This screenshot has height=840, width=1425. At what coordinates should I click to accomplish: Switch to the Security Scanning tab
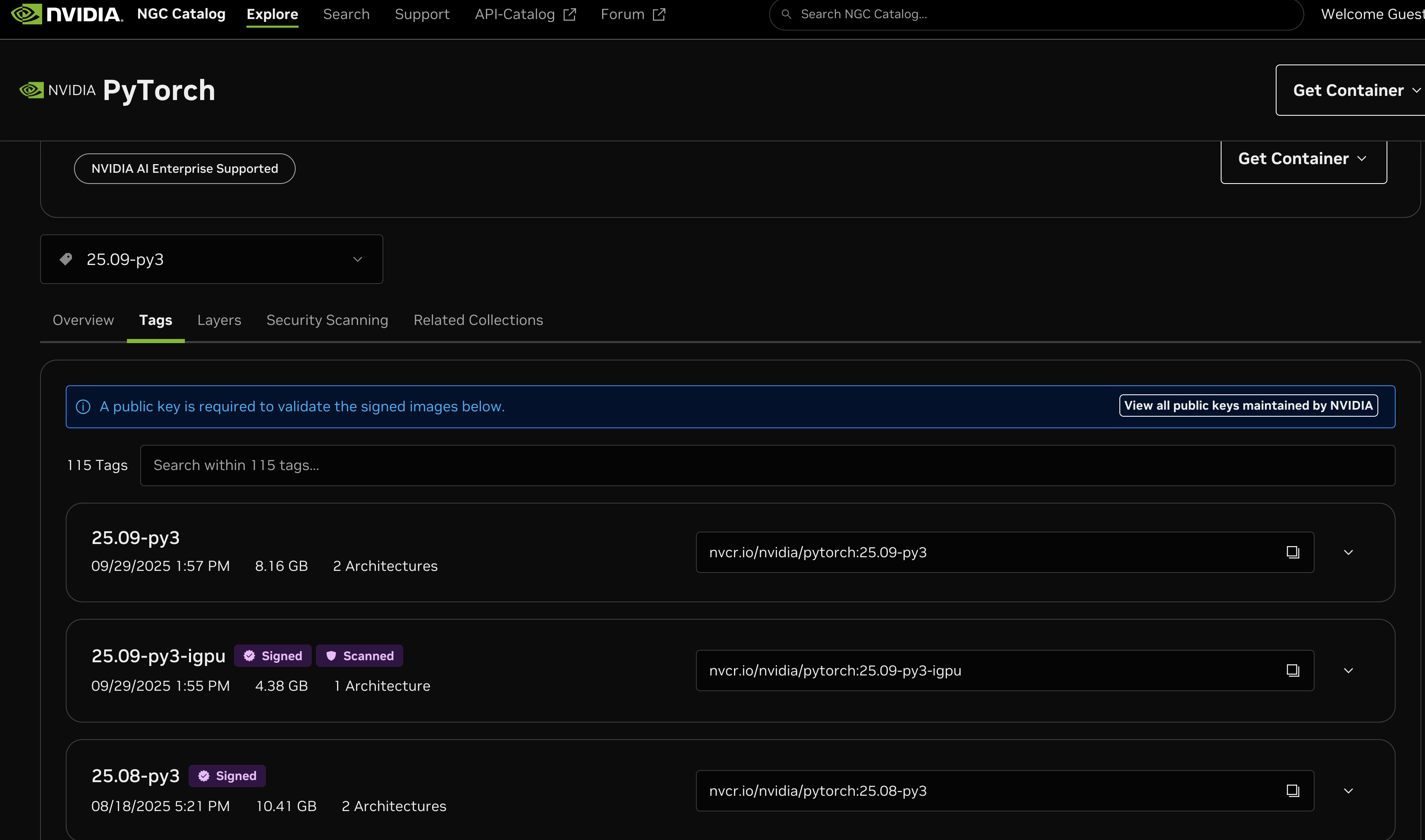(327, 320)
